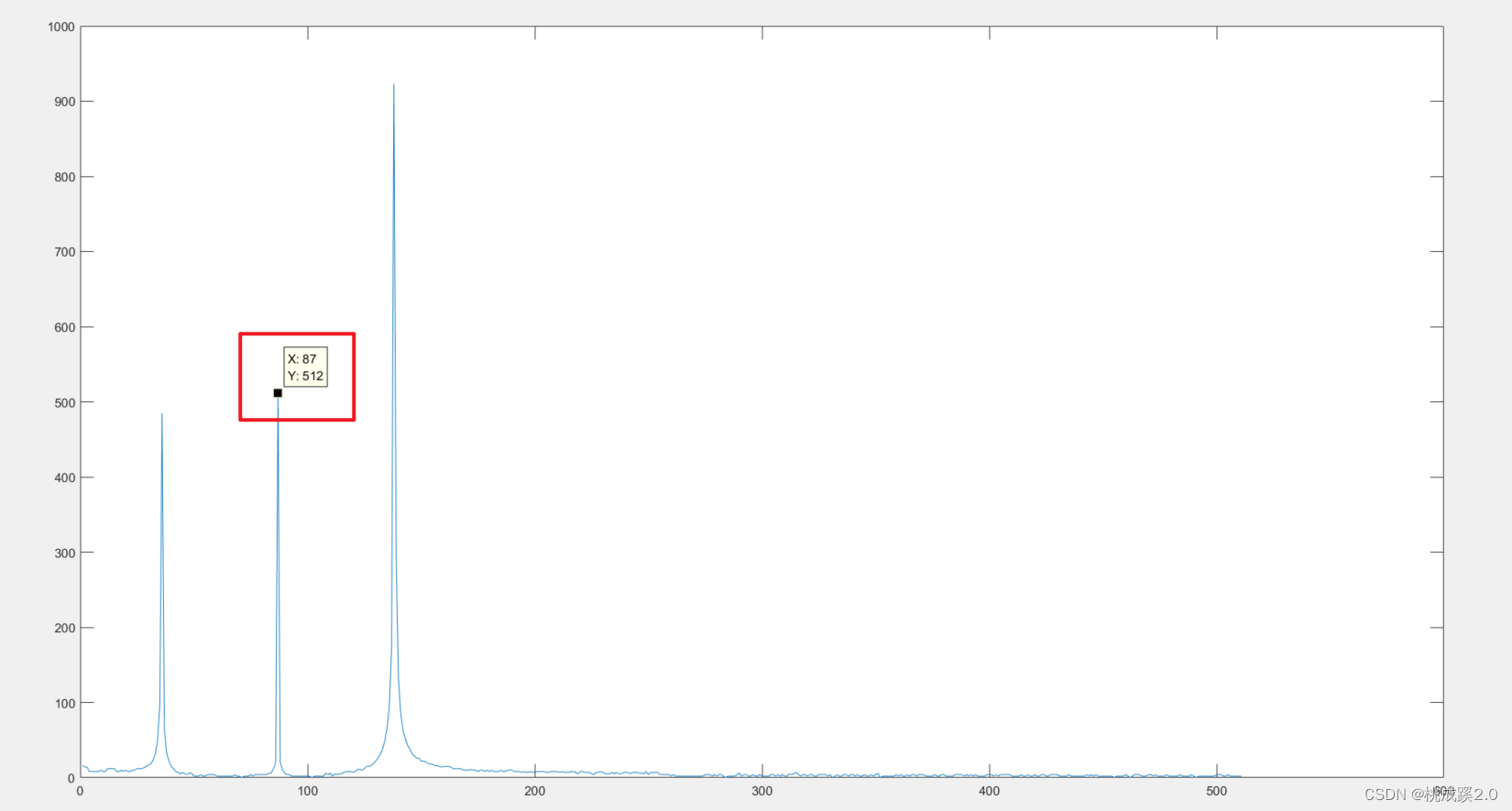This screenshot has height=811, width=1512.
Task: Click the tallest peak tip above 900
Action: tap(394, 85)
